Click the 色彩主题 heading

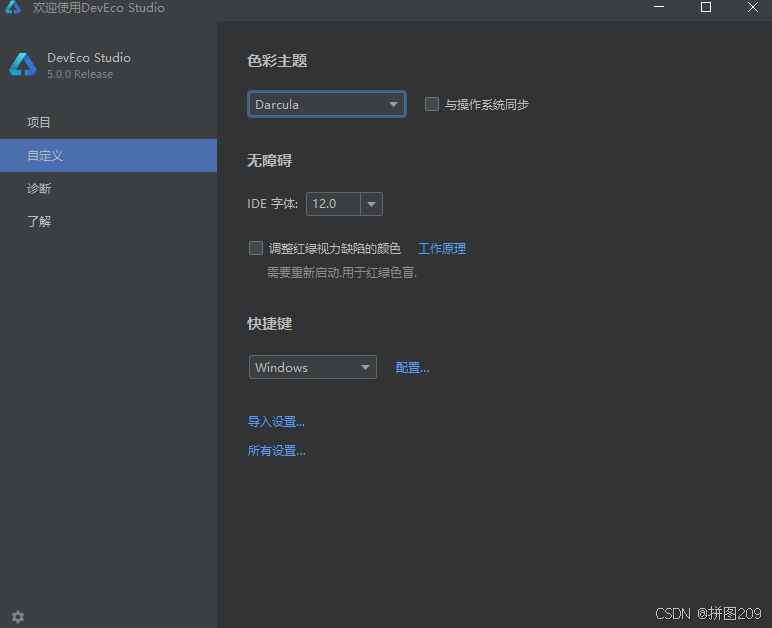pyautogui.click(x=277, y=61)
